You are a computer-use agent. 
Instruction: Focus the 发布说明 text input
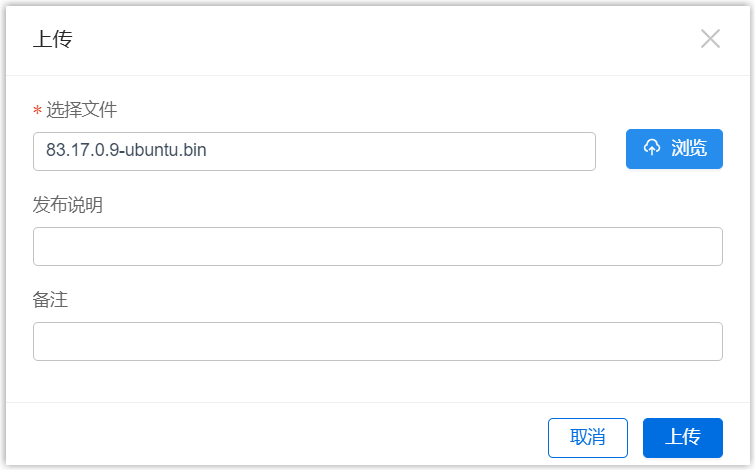tap(377, 246)
